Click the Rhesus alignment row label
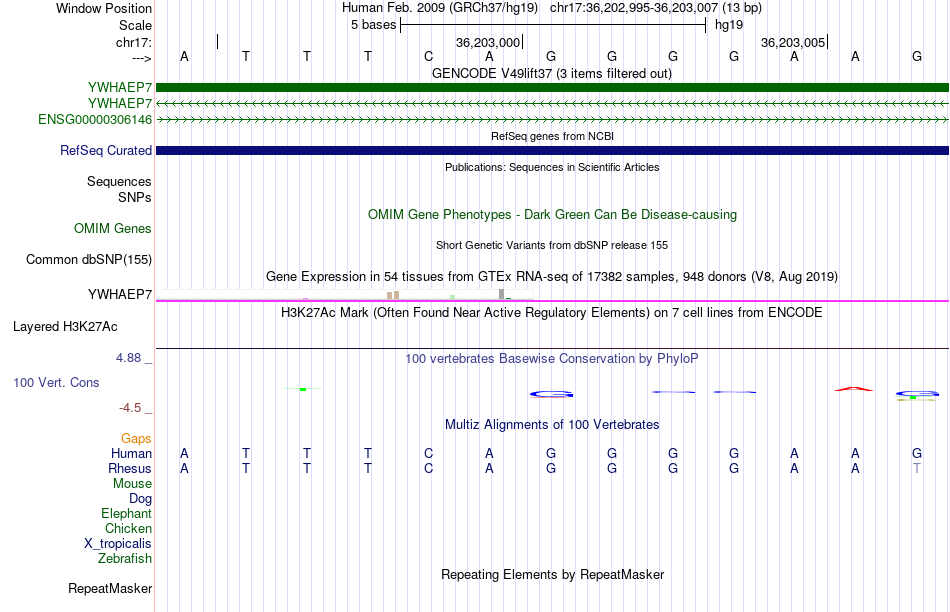This screenshot has width=950, height=612. [x=130, y=468]
